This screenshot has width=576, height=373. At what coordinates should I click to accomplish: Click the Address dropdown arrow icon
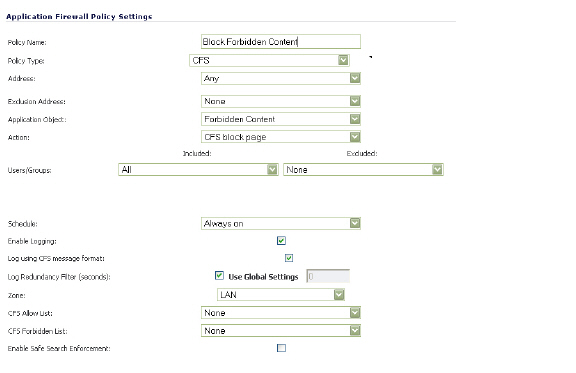(x=355, y=78)
